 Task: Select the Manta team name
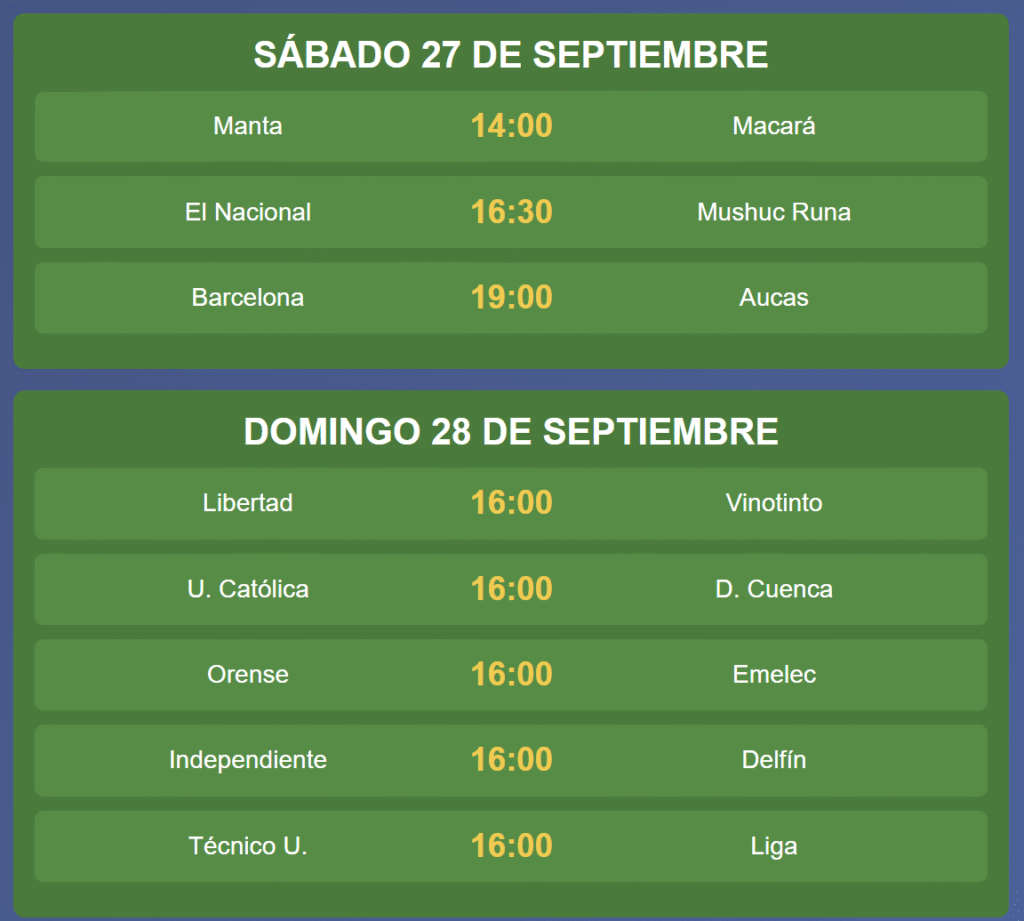(x=248, y=125)
